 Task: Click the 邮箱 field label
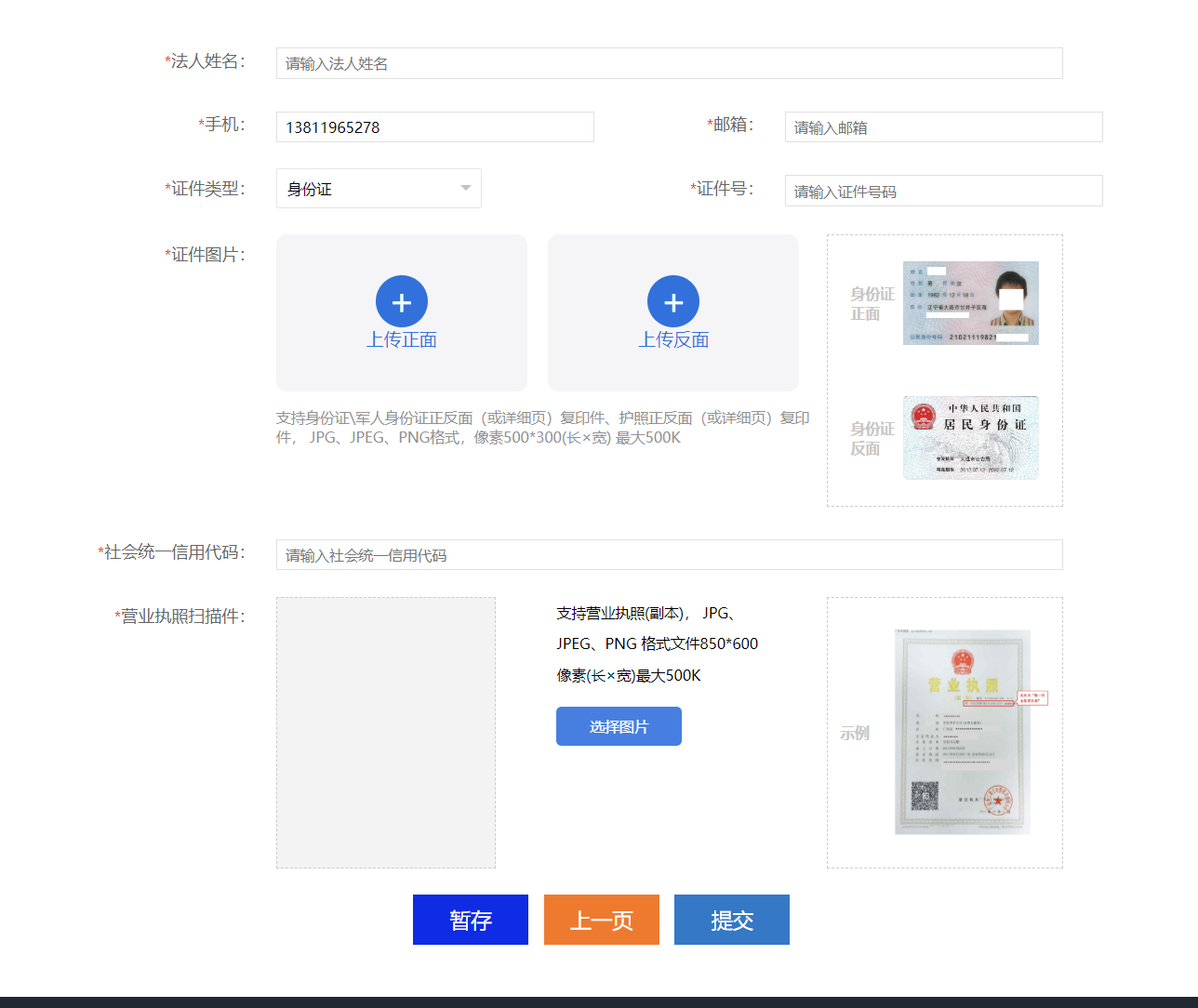pyautogui.click(x=731, y=125)
